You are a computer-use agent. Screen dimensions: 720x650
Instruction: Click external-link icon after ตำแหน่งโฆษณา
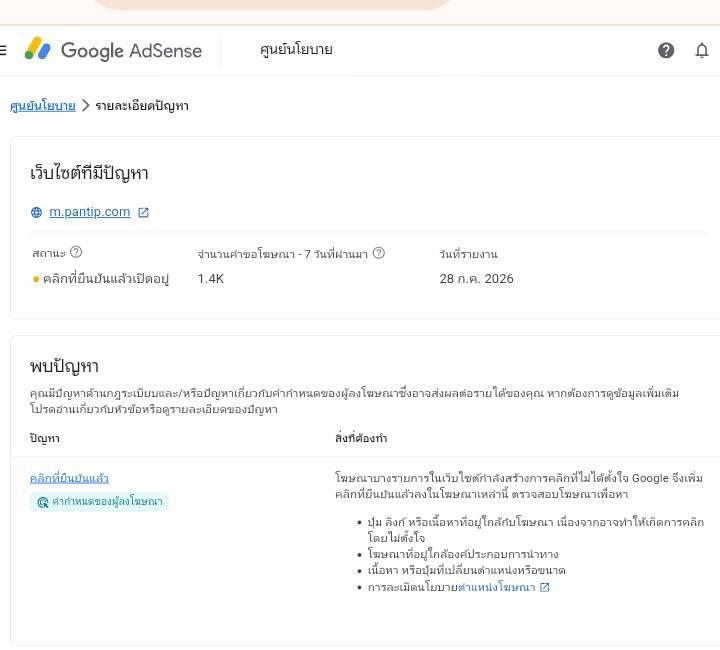[545, 587]
